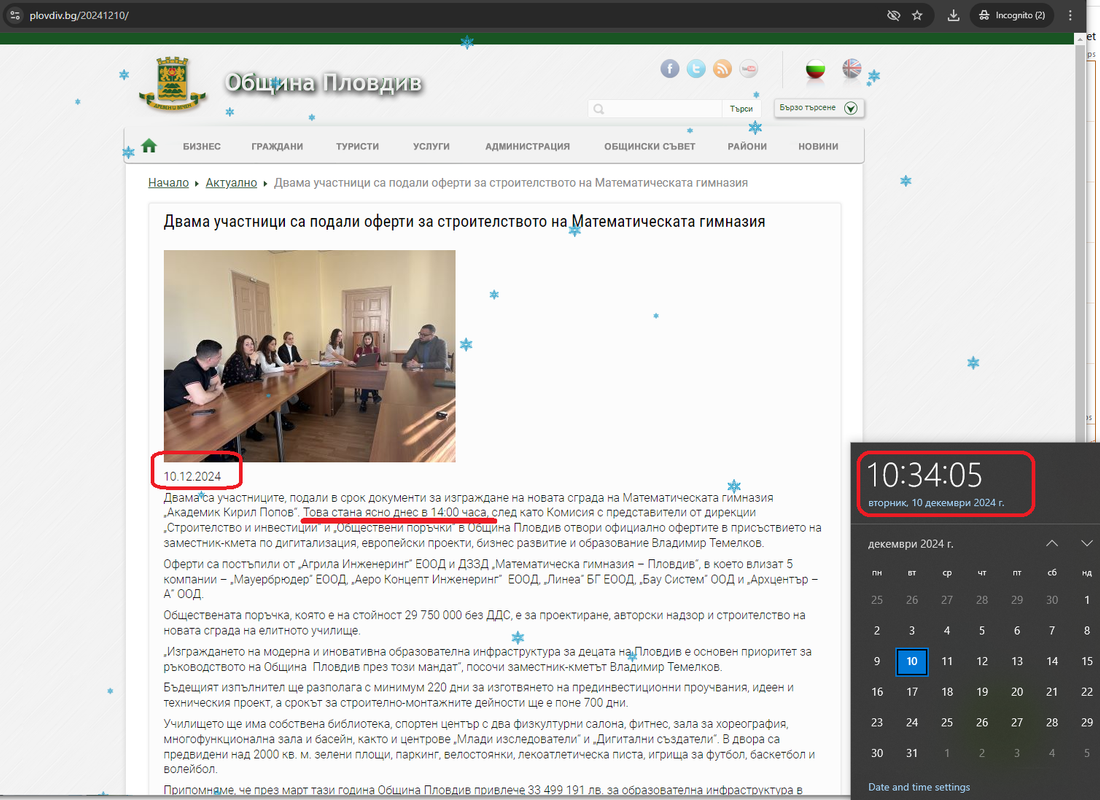The image size is (1100, 800).
Task: Click the декември 2024 г. month header
Action: (911, 544)
